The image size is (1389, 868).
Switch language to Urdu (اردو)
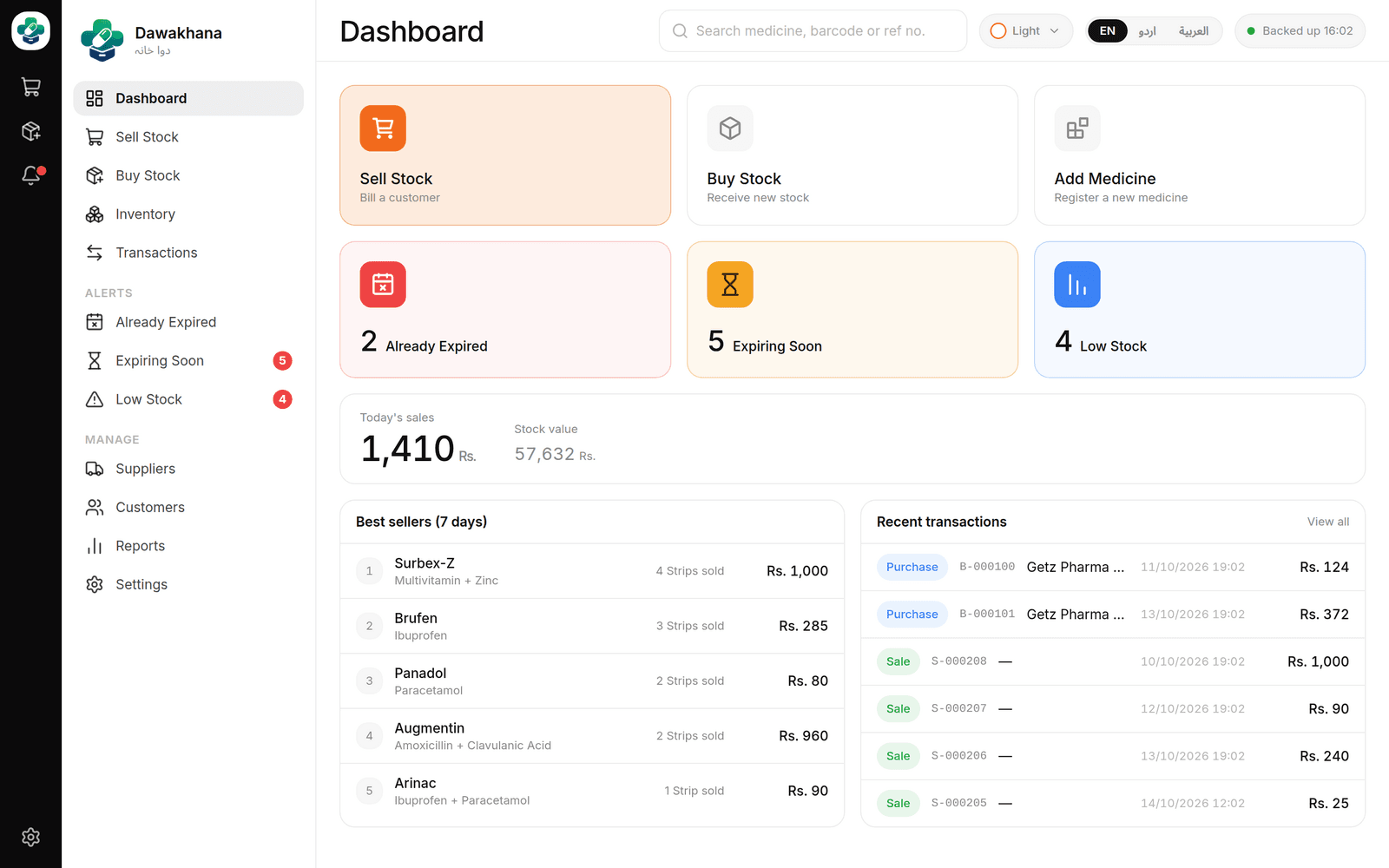tap(1147, 31)
